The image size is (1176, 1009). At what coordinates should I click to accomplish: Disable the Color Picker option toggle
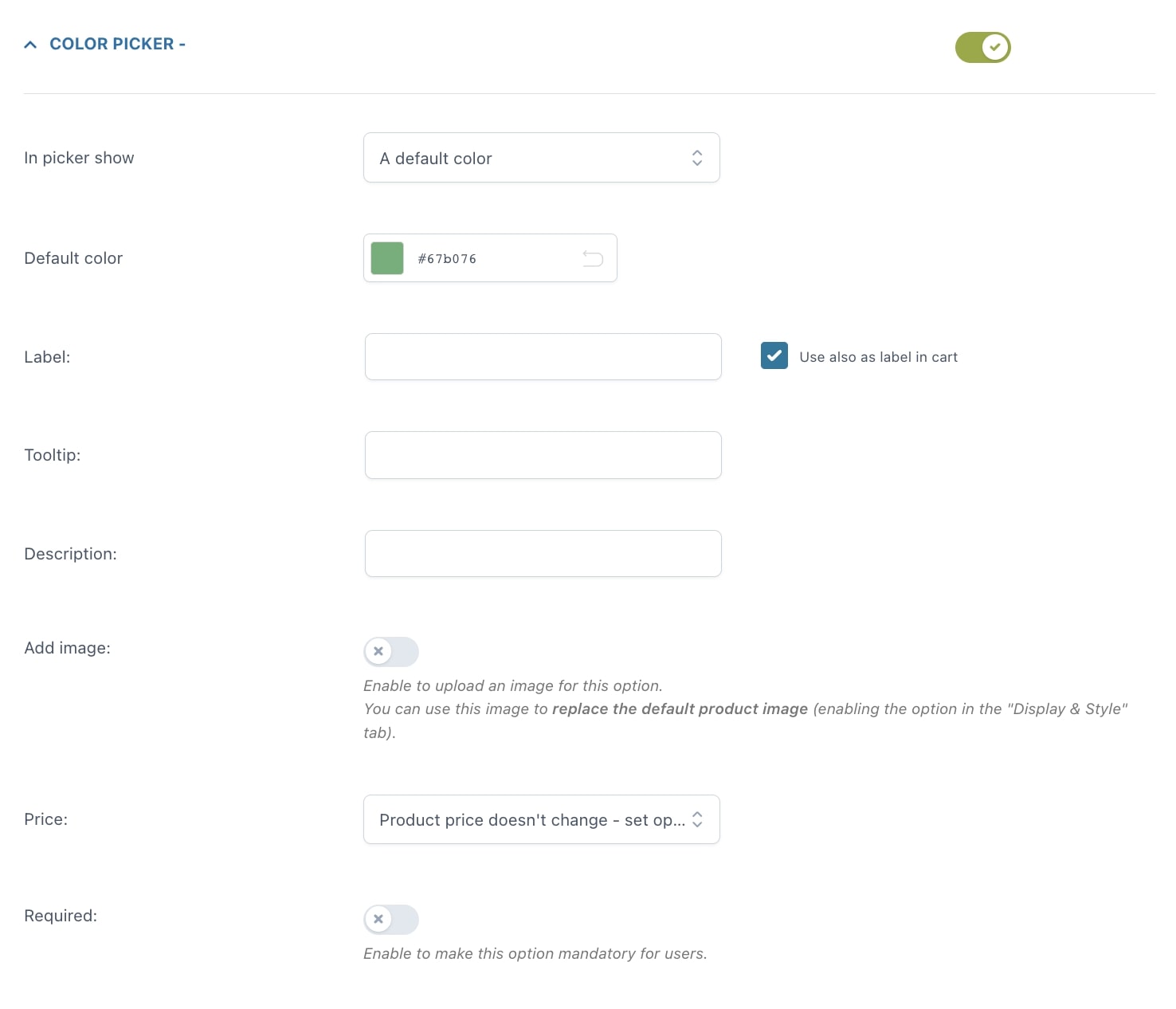982,47
